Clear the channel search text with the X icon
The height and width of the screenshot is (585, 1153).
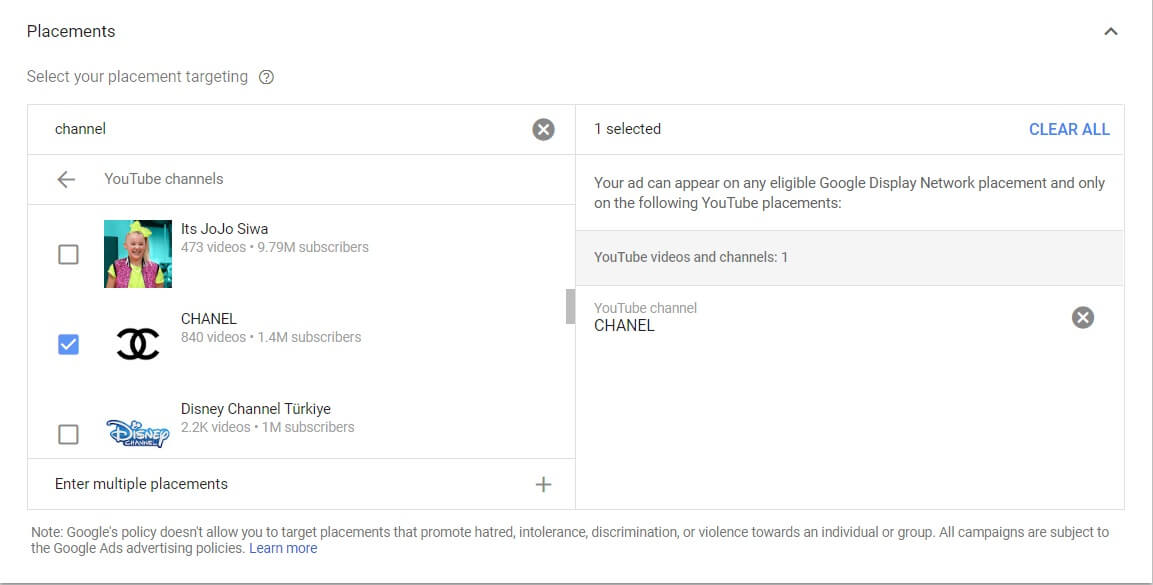pos(543,130)
